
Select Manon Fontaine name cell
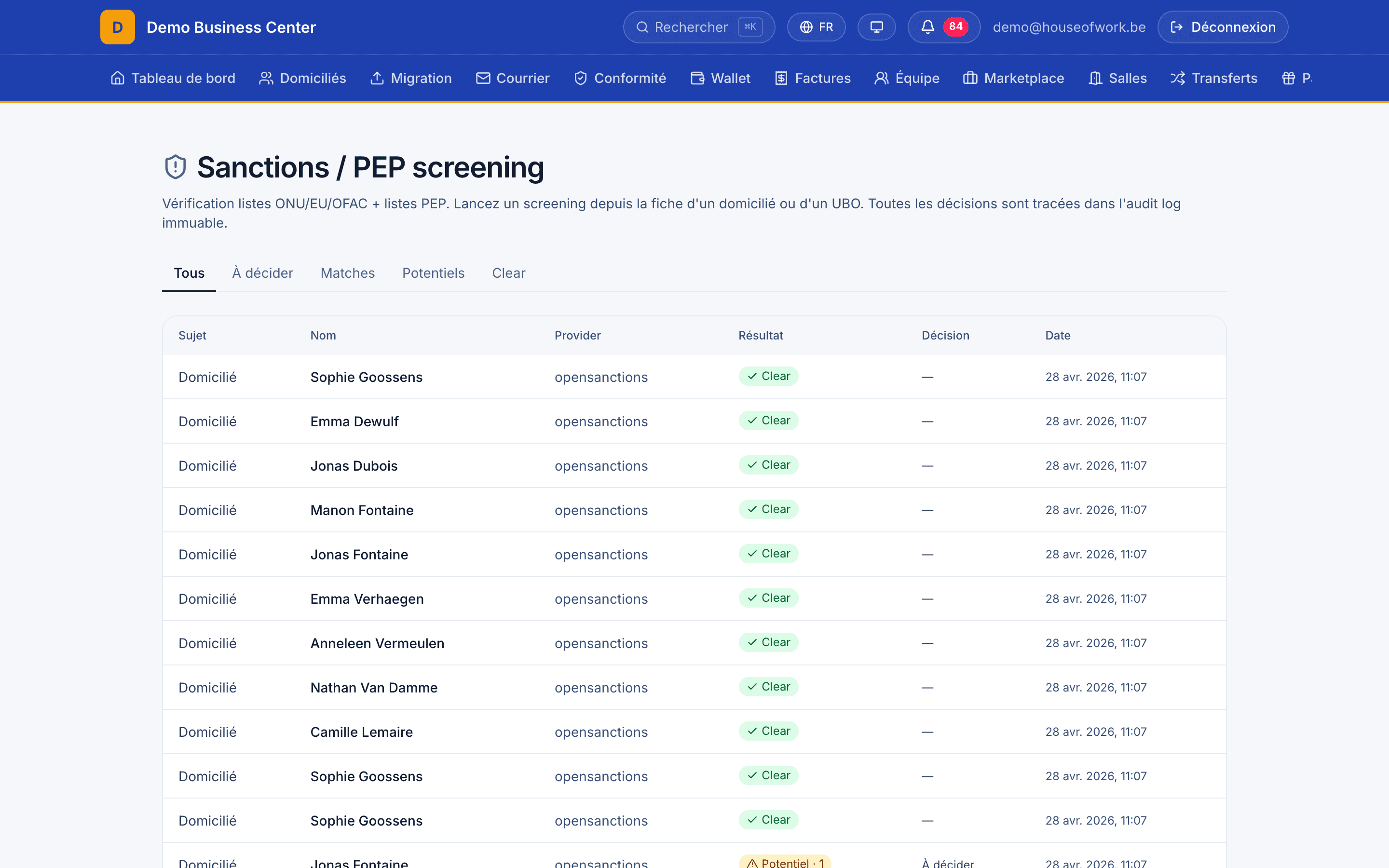click(362, 510)
